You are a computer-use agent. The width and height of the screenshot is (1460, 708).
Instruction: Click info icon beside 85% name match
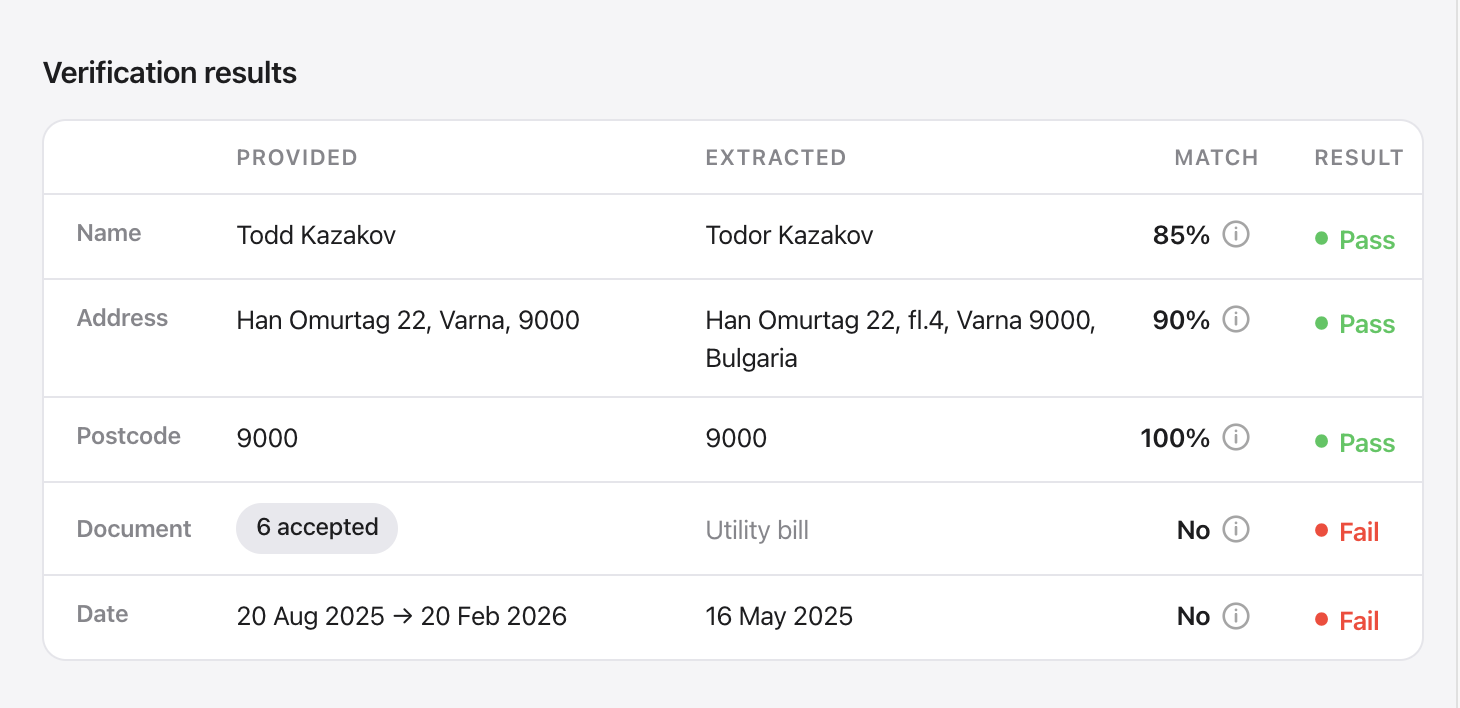point(1236,235)
